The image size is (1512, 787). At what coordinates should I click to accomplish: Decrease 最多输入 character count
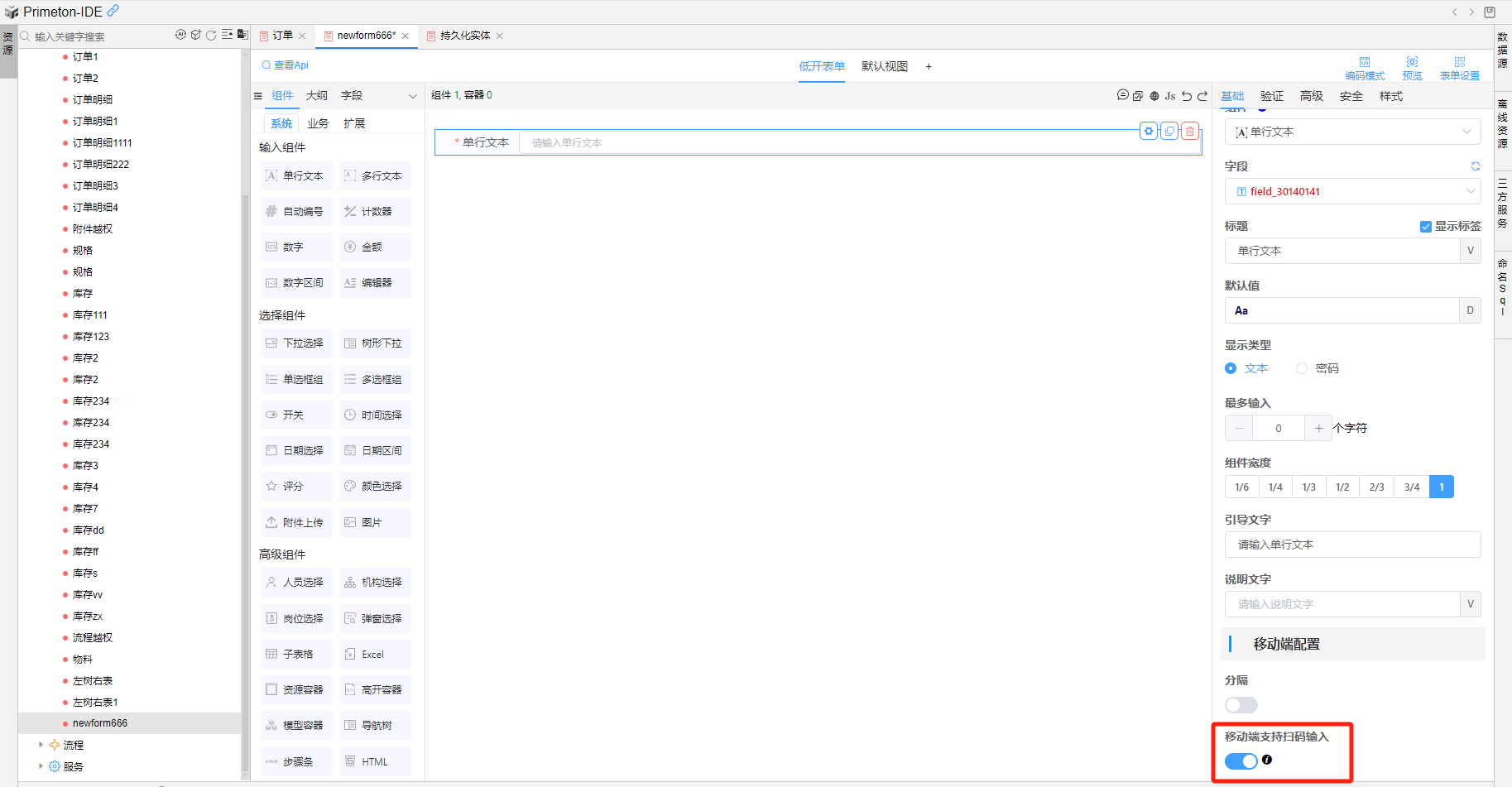[x=1239, y=428]
